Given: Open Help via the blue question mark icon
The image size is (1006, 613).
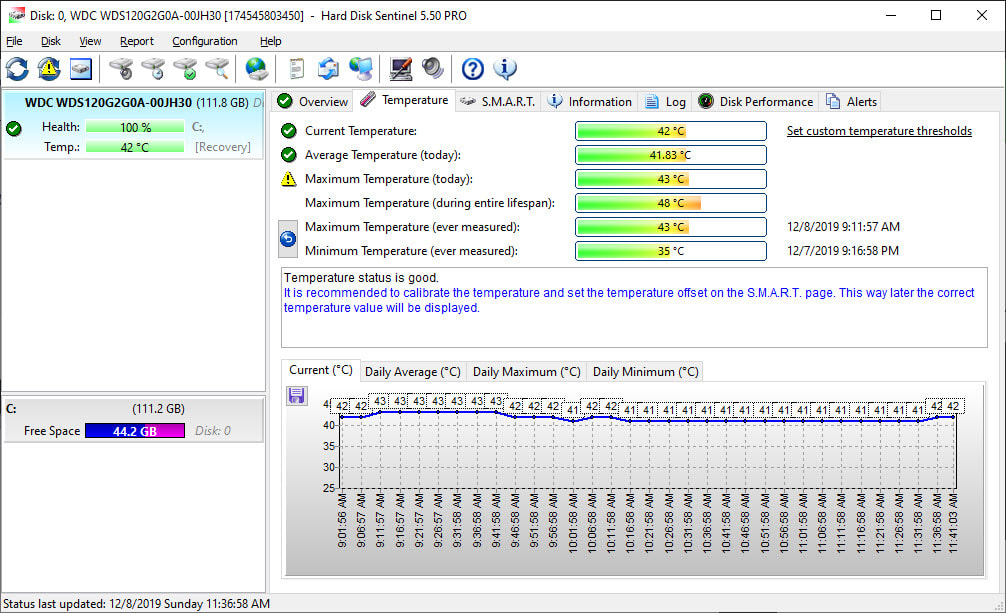Looking at the screenshot, I should point(473,69).
